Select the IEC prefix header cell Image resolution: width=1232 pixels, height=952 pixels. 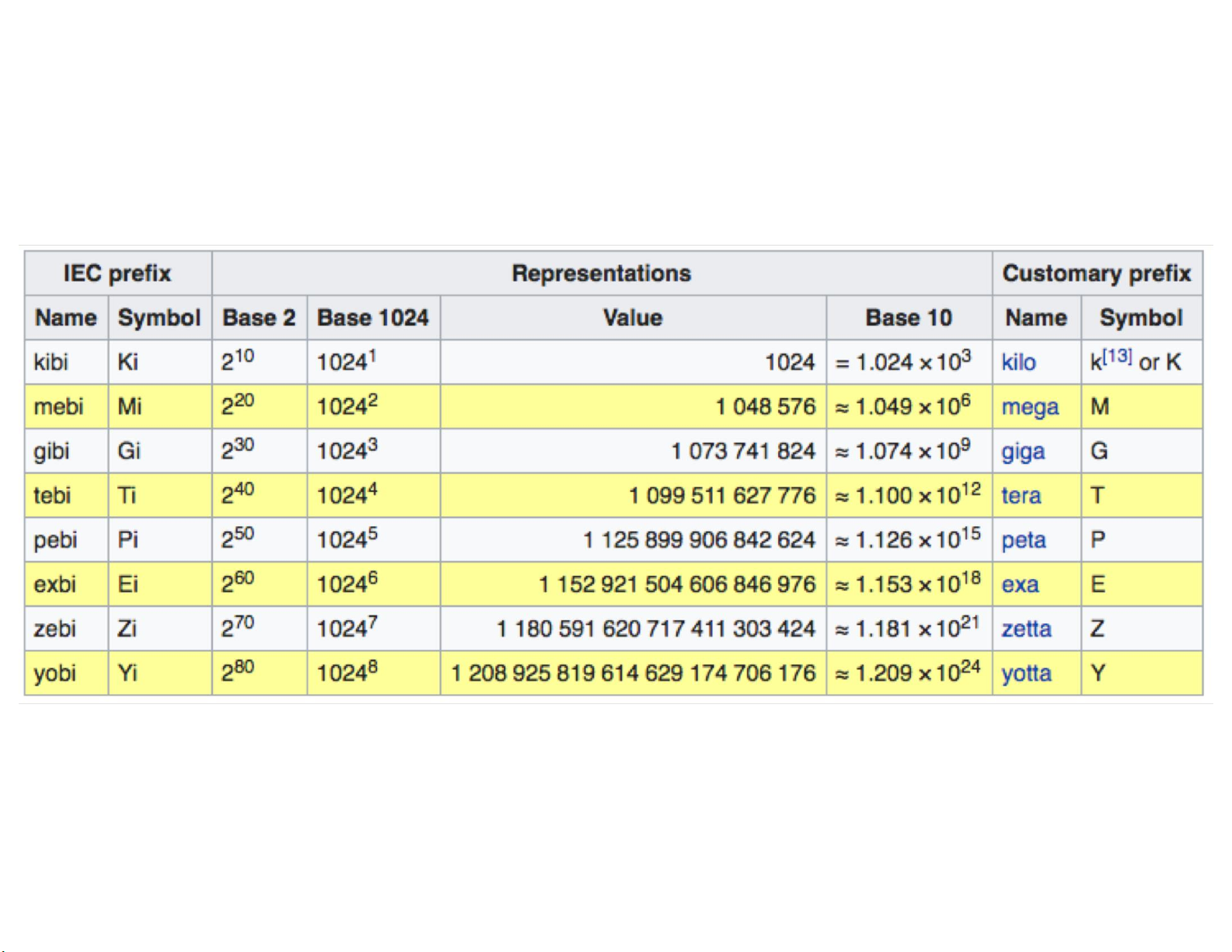(x=117, y=274)
